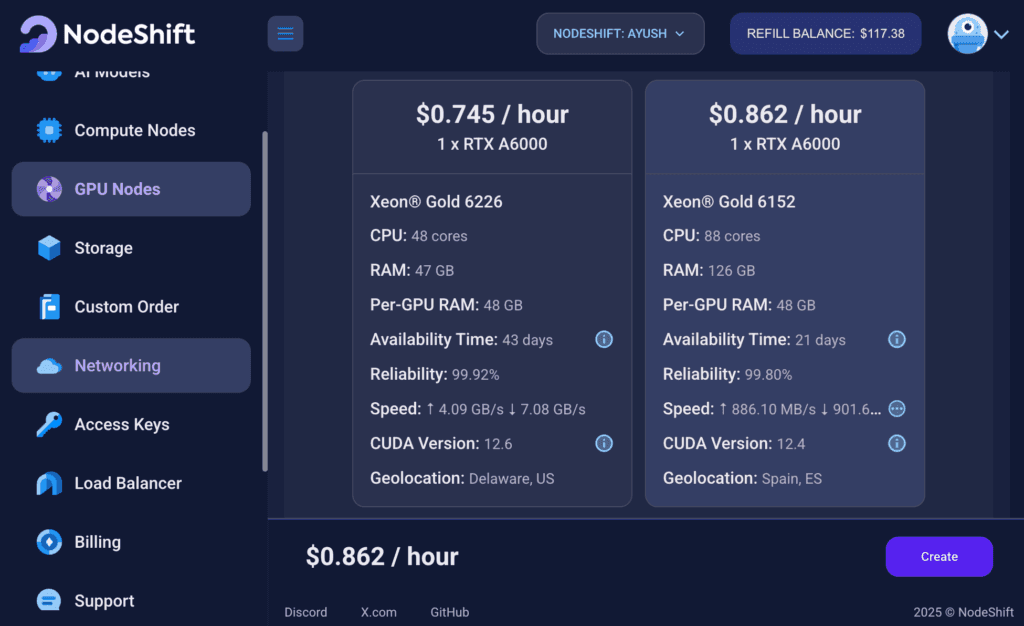Click the footer total $0.862 / hour price

[382, 557]
